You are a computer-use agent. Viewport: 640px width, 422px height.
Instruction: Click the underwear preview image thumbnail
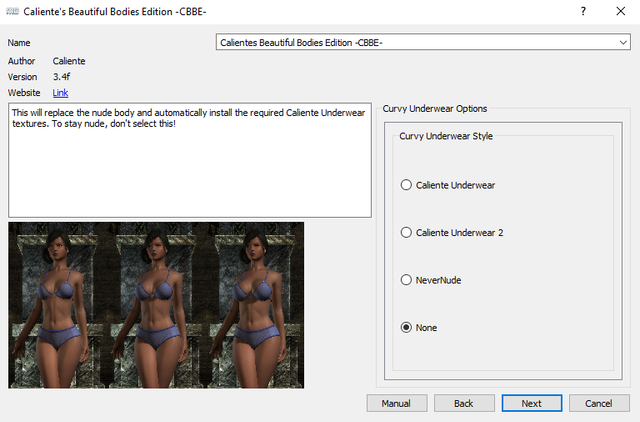pyautogui.click(x=156, y=305)
